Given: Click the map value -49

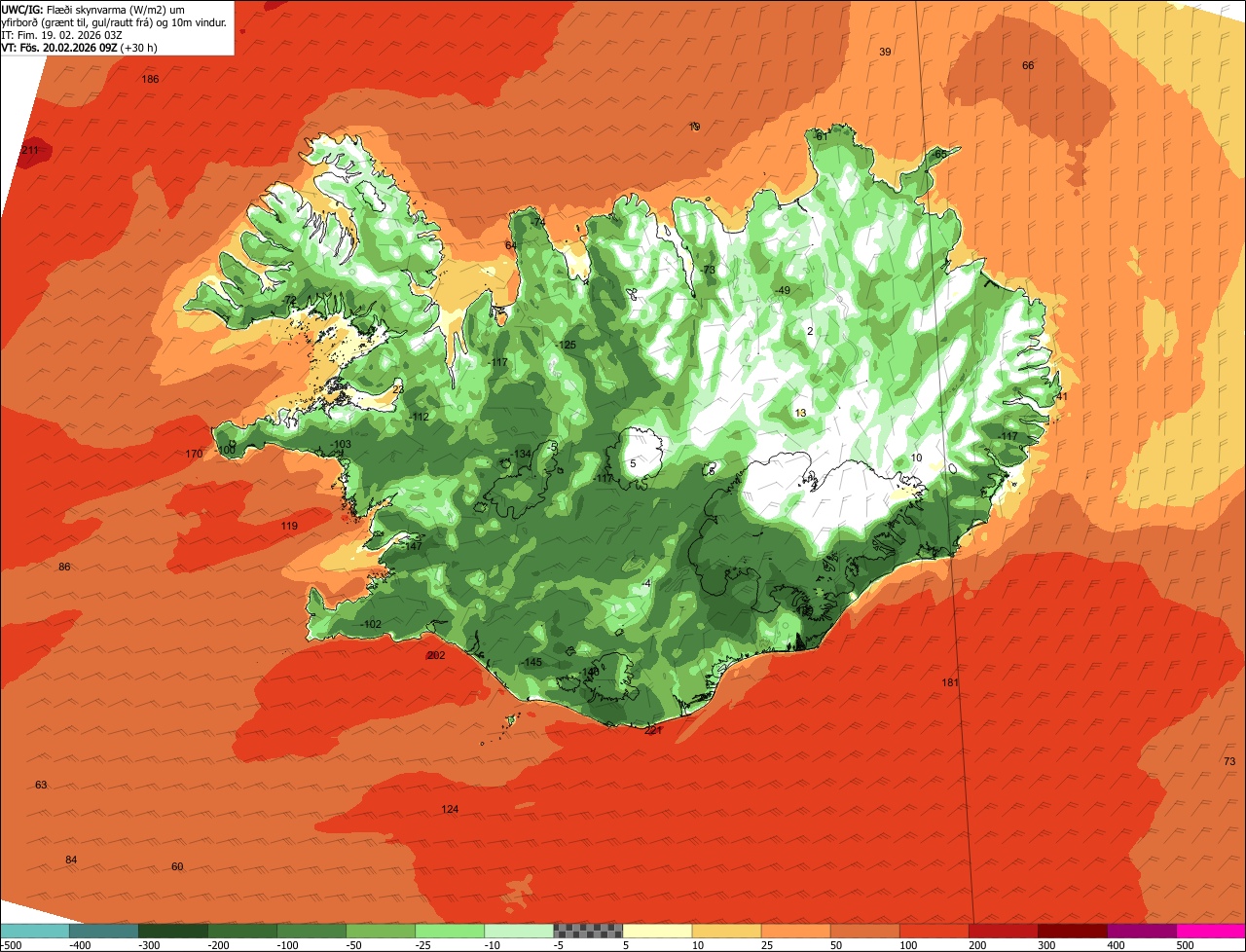Looking at the screenshot, I should (x=782, y=291).
